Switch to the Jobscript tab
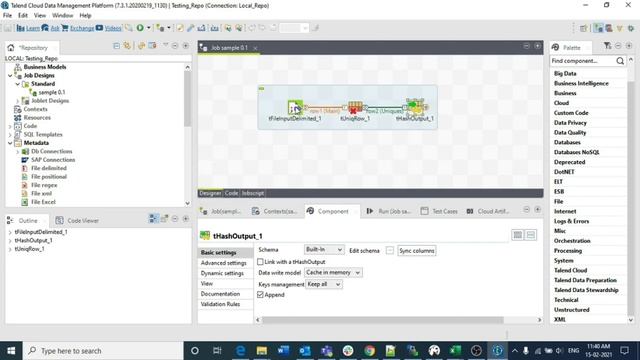The height and width of the screenshot is (360, 640). [x=253, y=193]
